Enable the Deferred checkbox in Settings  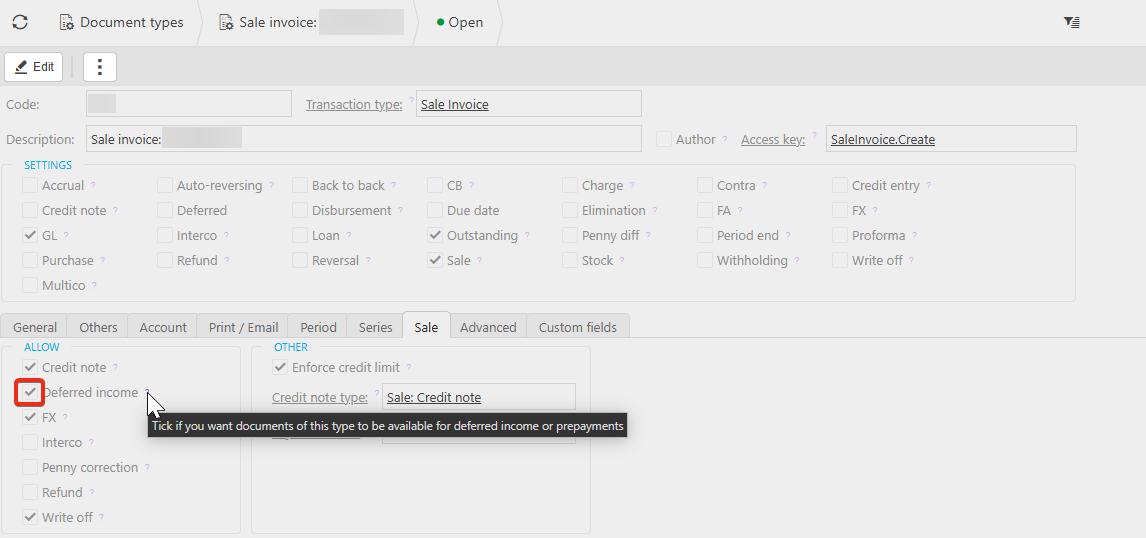coord(165,211)
